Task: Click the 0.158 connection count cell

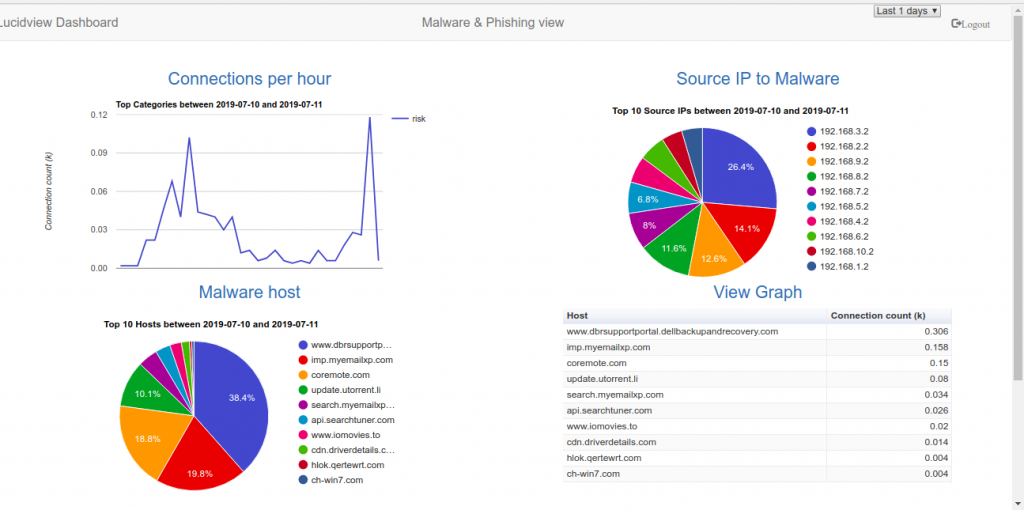Action: point(889,347)
